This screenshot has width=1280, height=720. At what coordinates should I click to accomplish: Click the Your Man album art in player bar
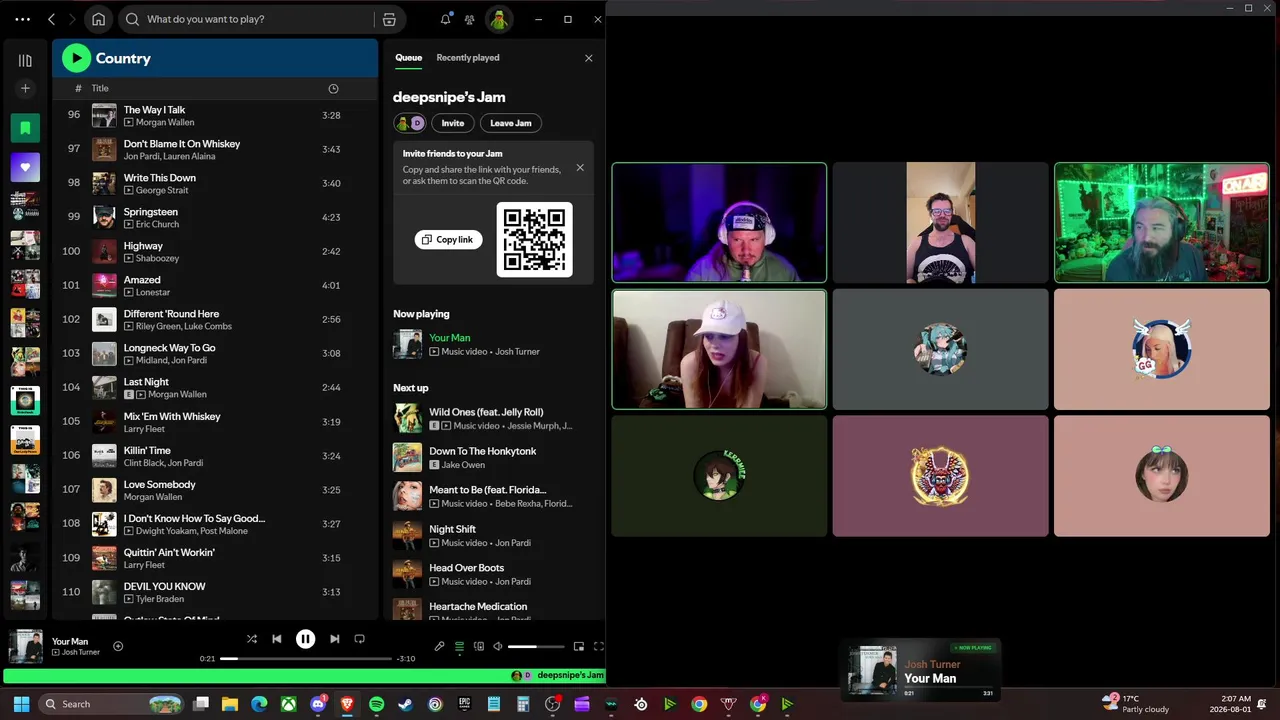(26, 646)
